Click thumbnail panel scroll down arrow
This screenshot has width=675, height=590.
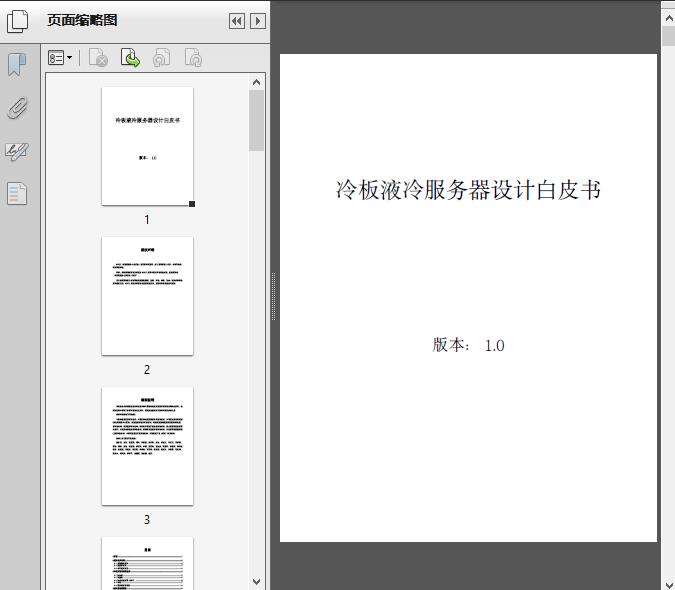point(257,582)
